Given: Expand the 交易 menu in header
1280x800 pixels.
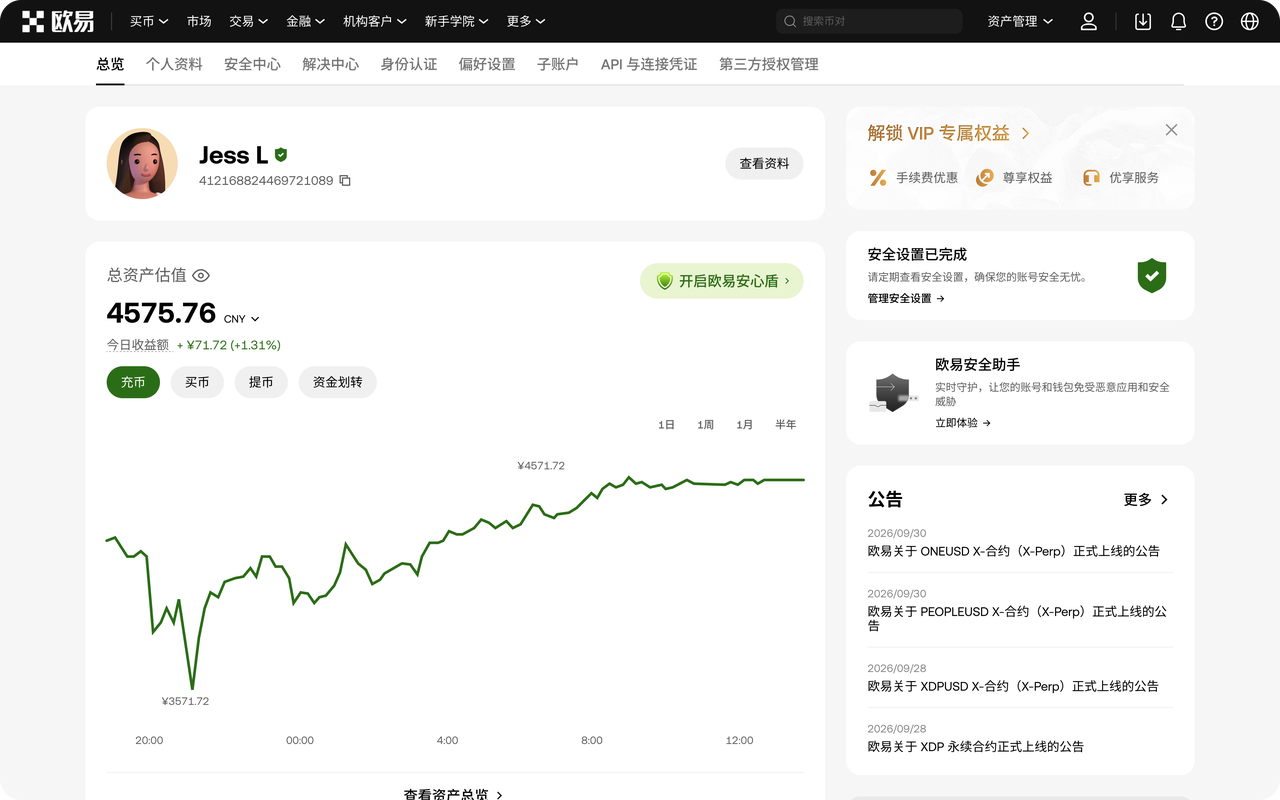Looking at the screenshot, I should [x=248, y=21].
